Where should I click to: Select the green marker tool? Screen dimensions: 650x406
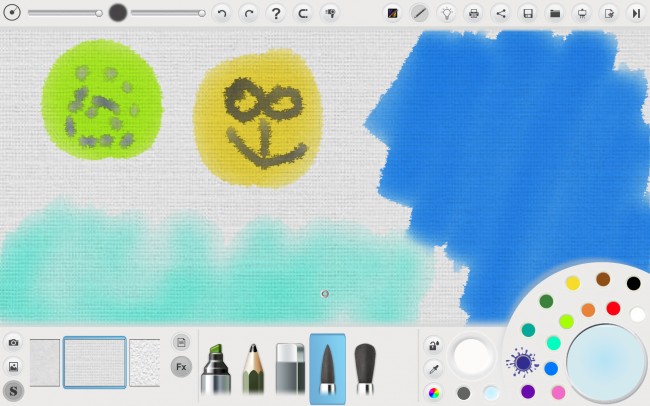point(216,369)
